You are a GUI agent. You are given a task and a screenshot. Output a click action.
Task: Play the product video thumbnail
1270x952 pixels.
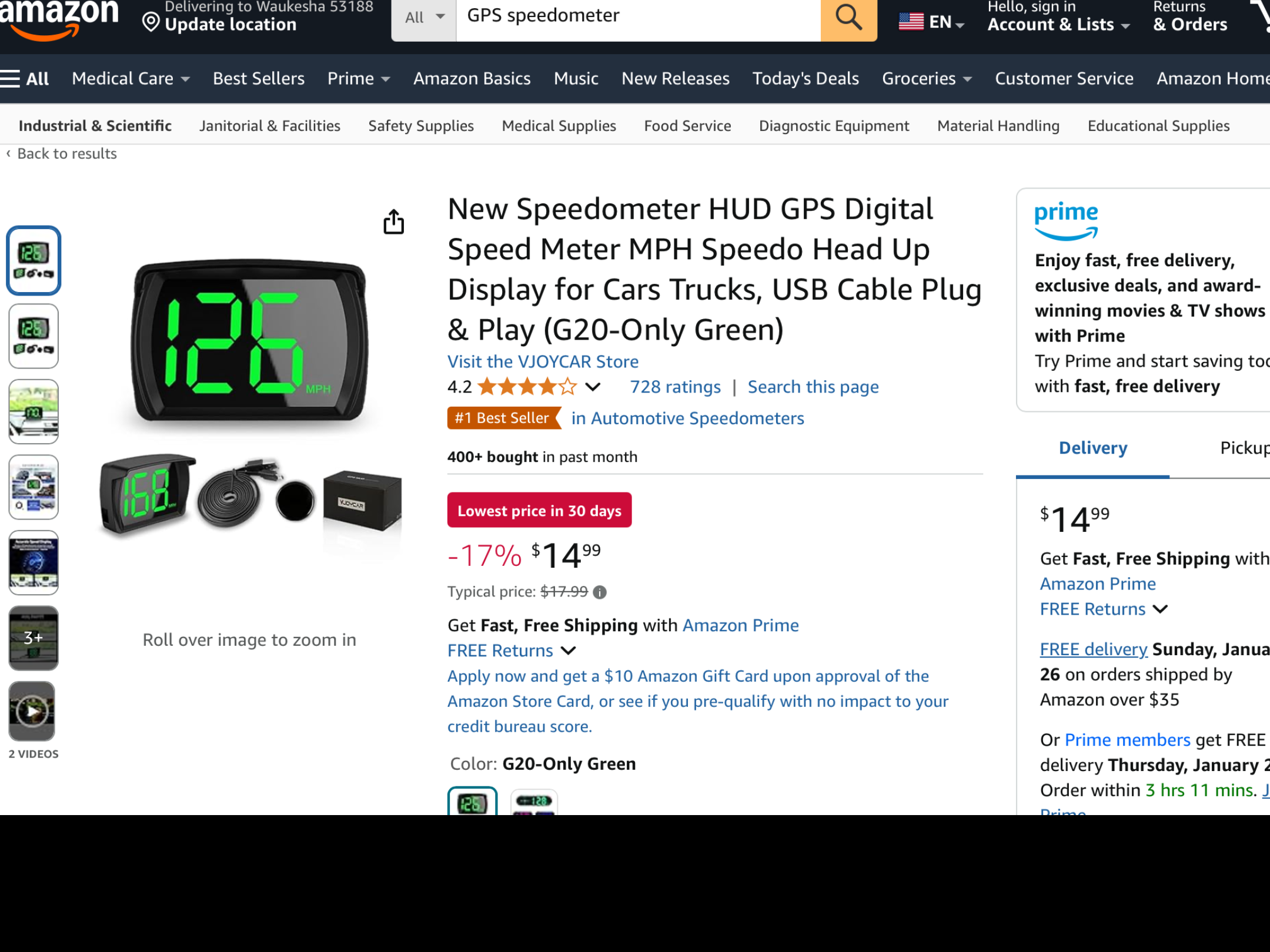[32, 711]
